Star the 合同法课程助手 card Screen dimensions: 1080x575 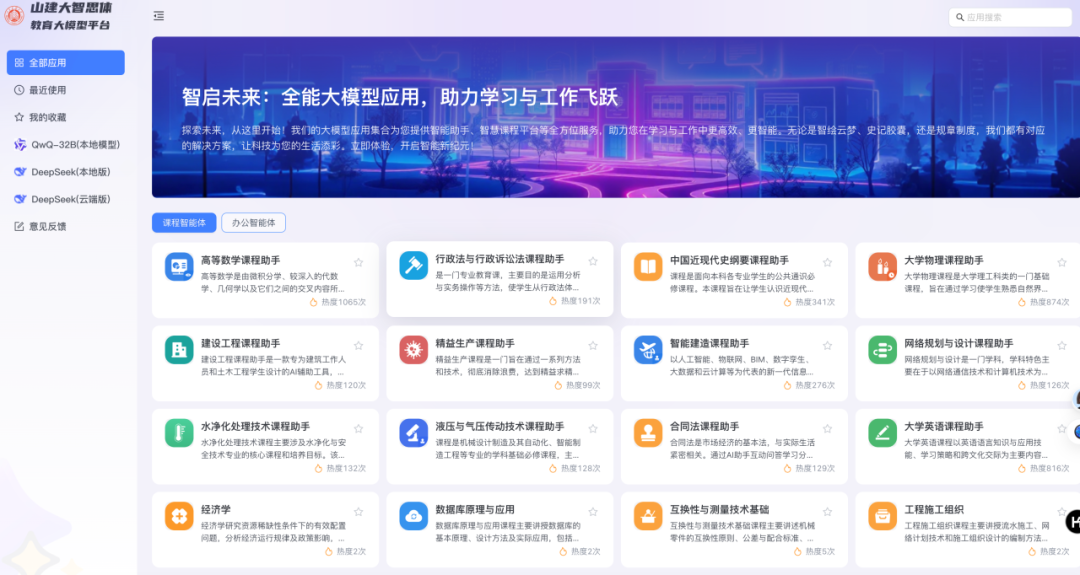point(827,428)
